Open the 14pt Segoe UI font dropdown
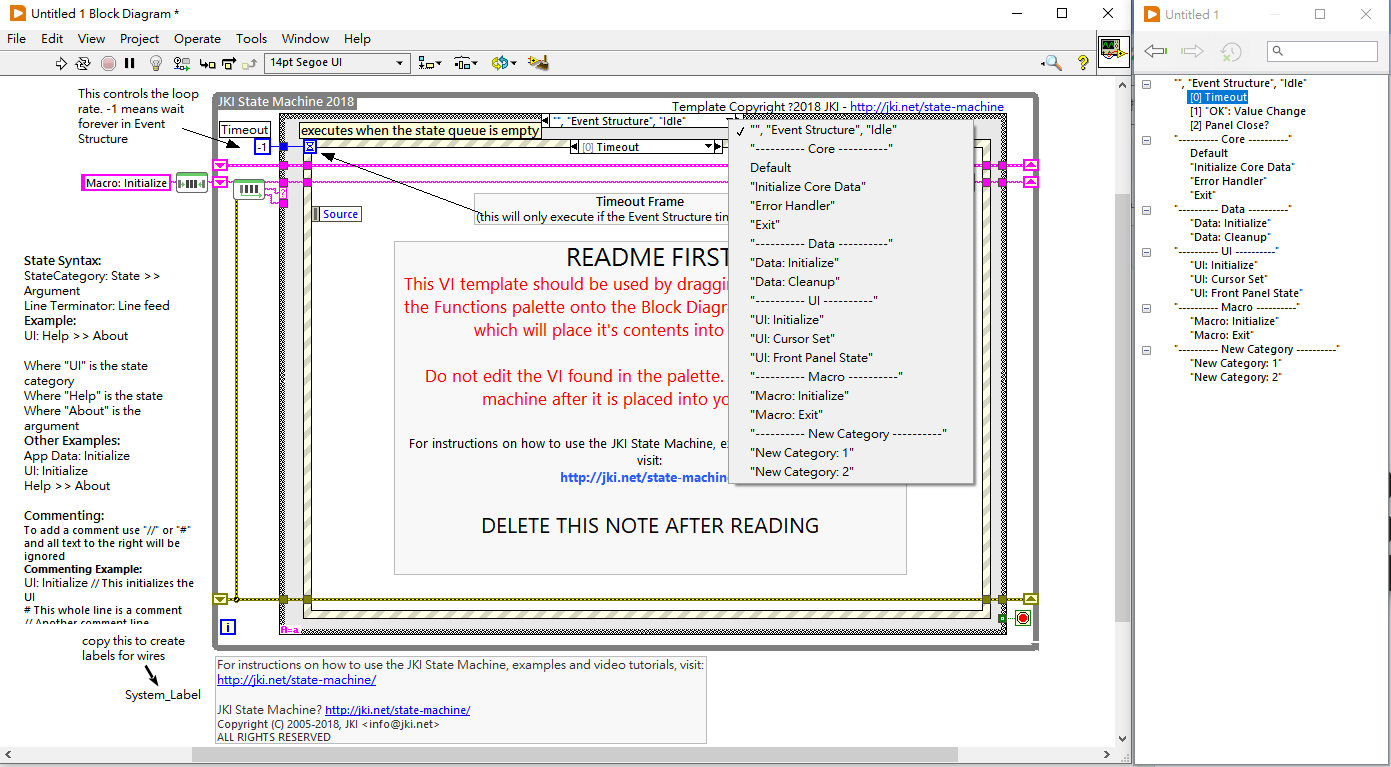The width and height of the screenshot is (1391, 767). (337, 63)
